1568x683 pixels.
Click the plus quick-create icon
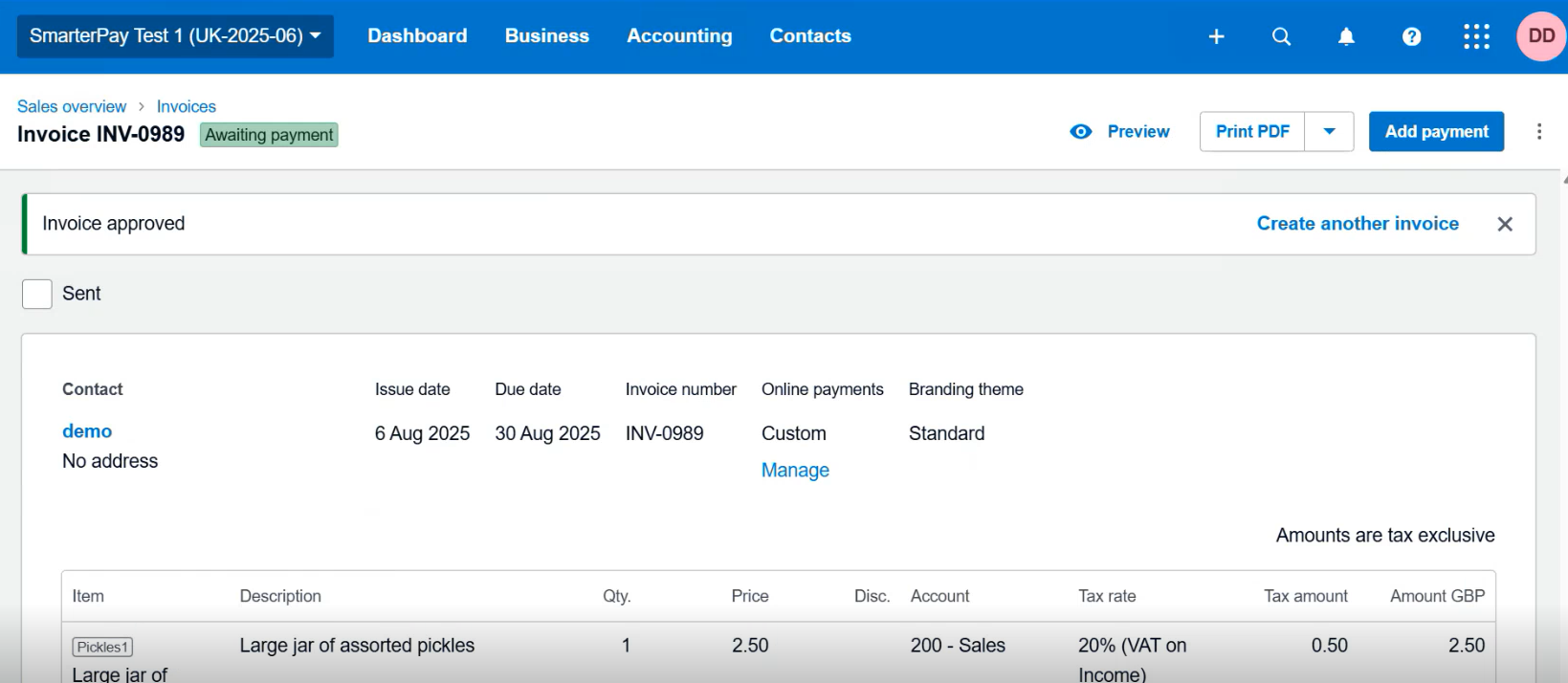click(x=1216, y=36)
